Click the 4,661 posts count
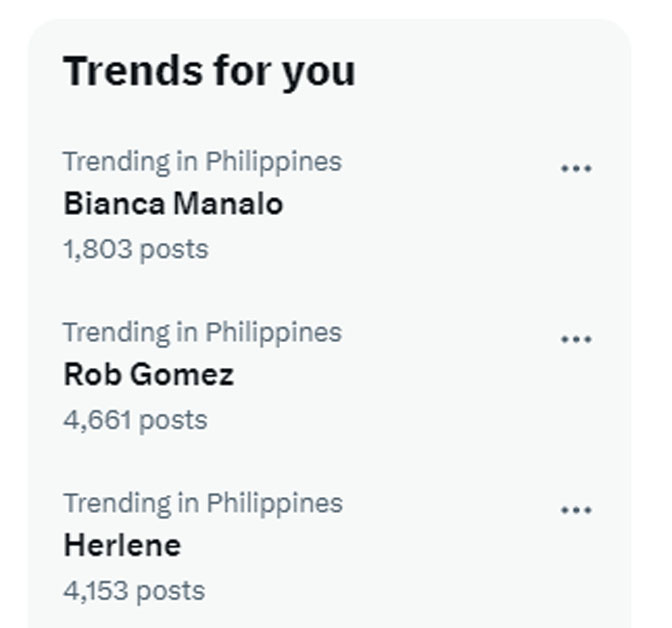The image size is (672, 628). click(x=135, y=419)
